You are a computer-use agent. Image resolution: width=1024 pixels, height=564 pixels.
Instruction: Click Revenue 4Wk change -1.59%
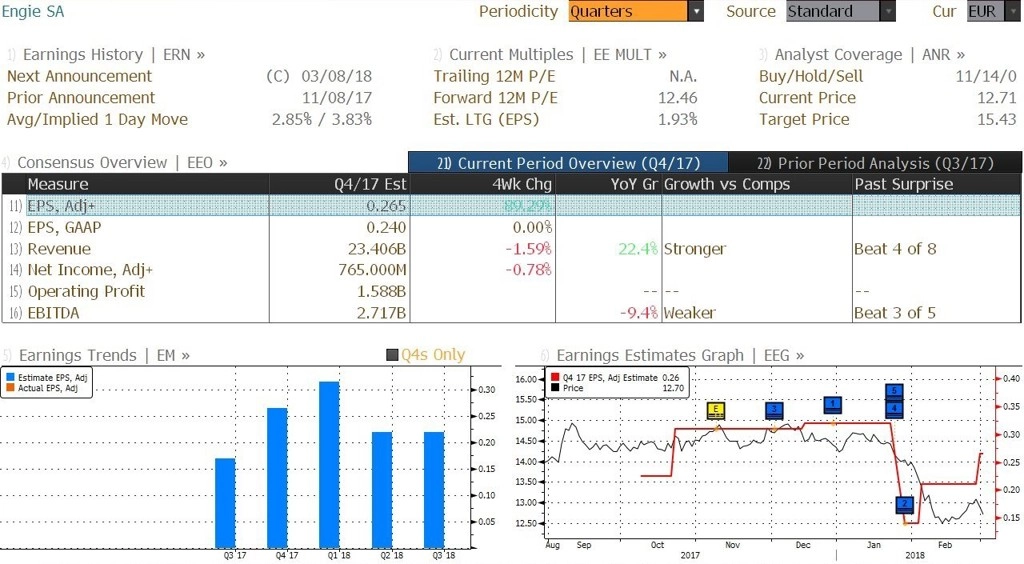(528, 249)
